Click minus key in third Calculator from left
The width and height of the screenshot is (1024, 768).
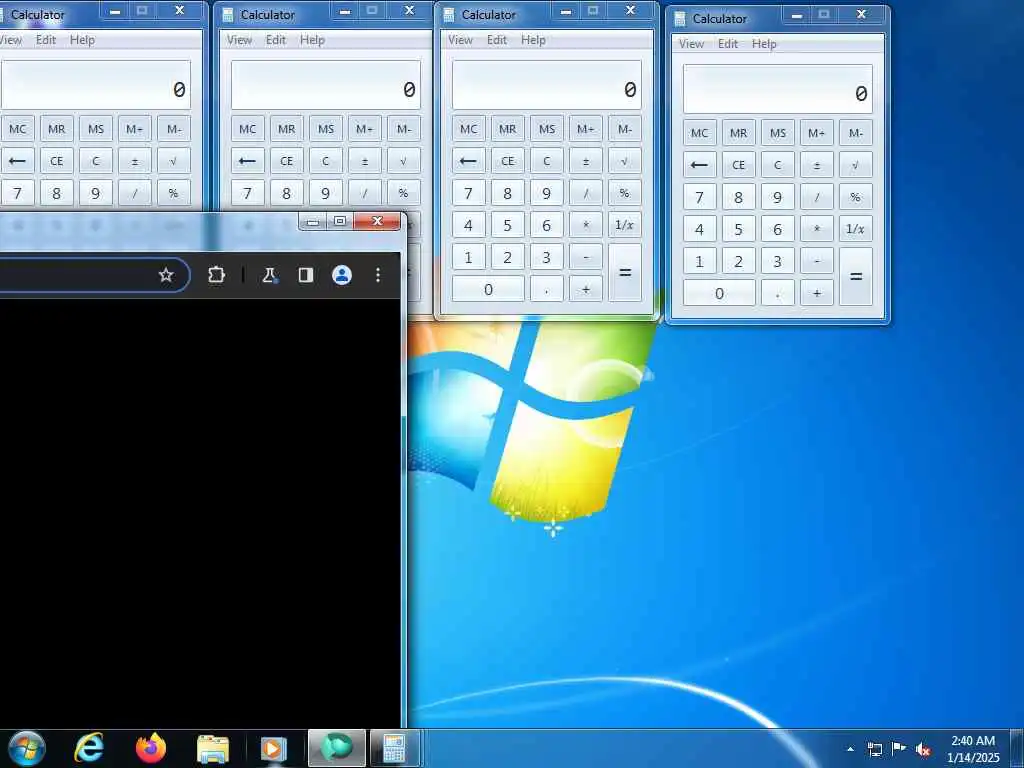[586, 257]
